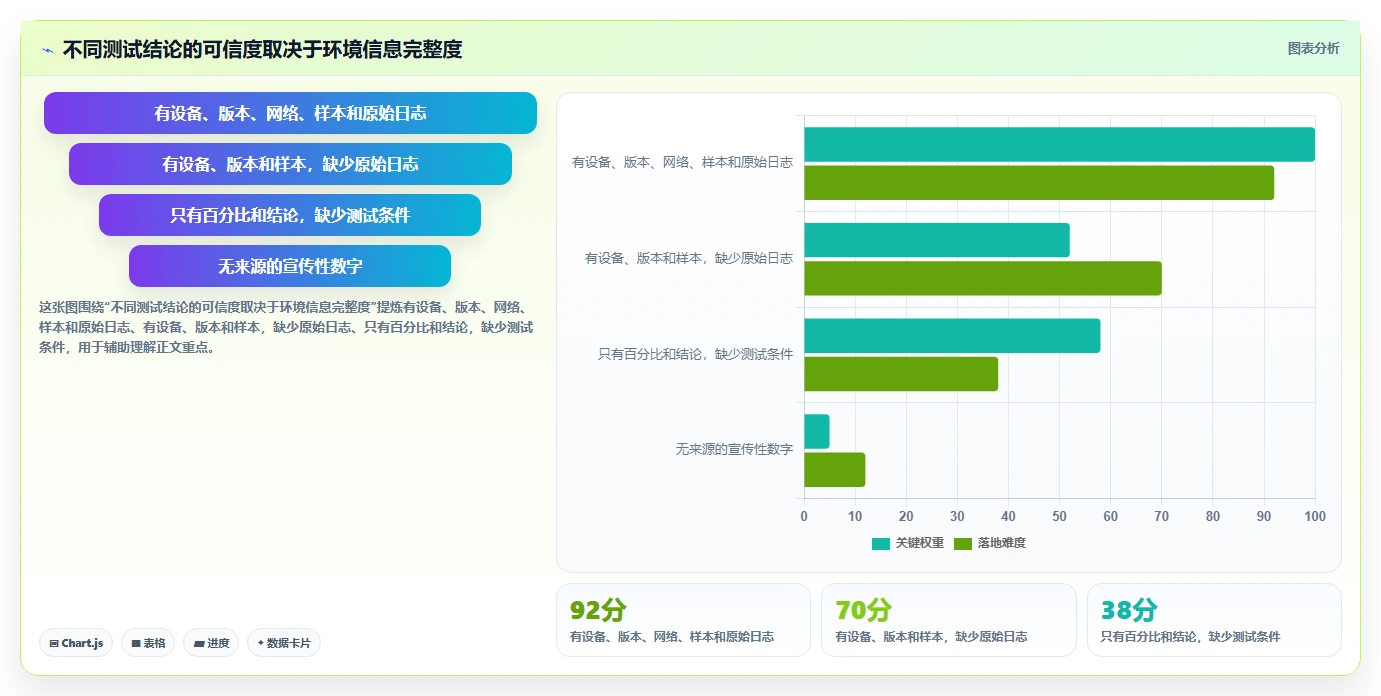
Task: Click the 图表分析 label in header
Action: point(1313,49)
